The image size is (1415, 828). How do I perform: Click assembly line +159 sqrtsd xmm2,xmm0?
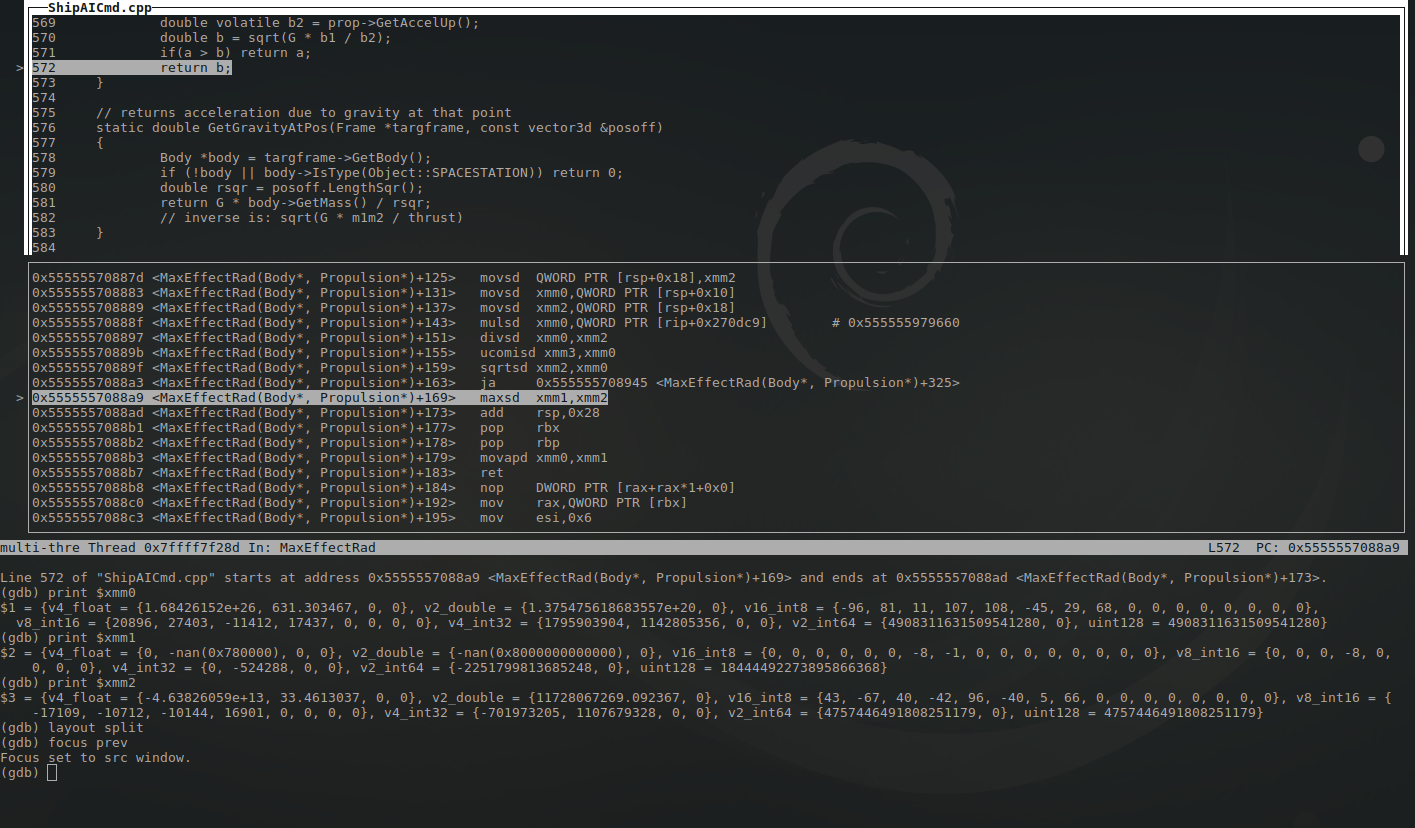click(320, 367)
